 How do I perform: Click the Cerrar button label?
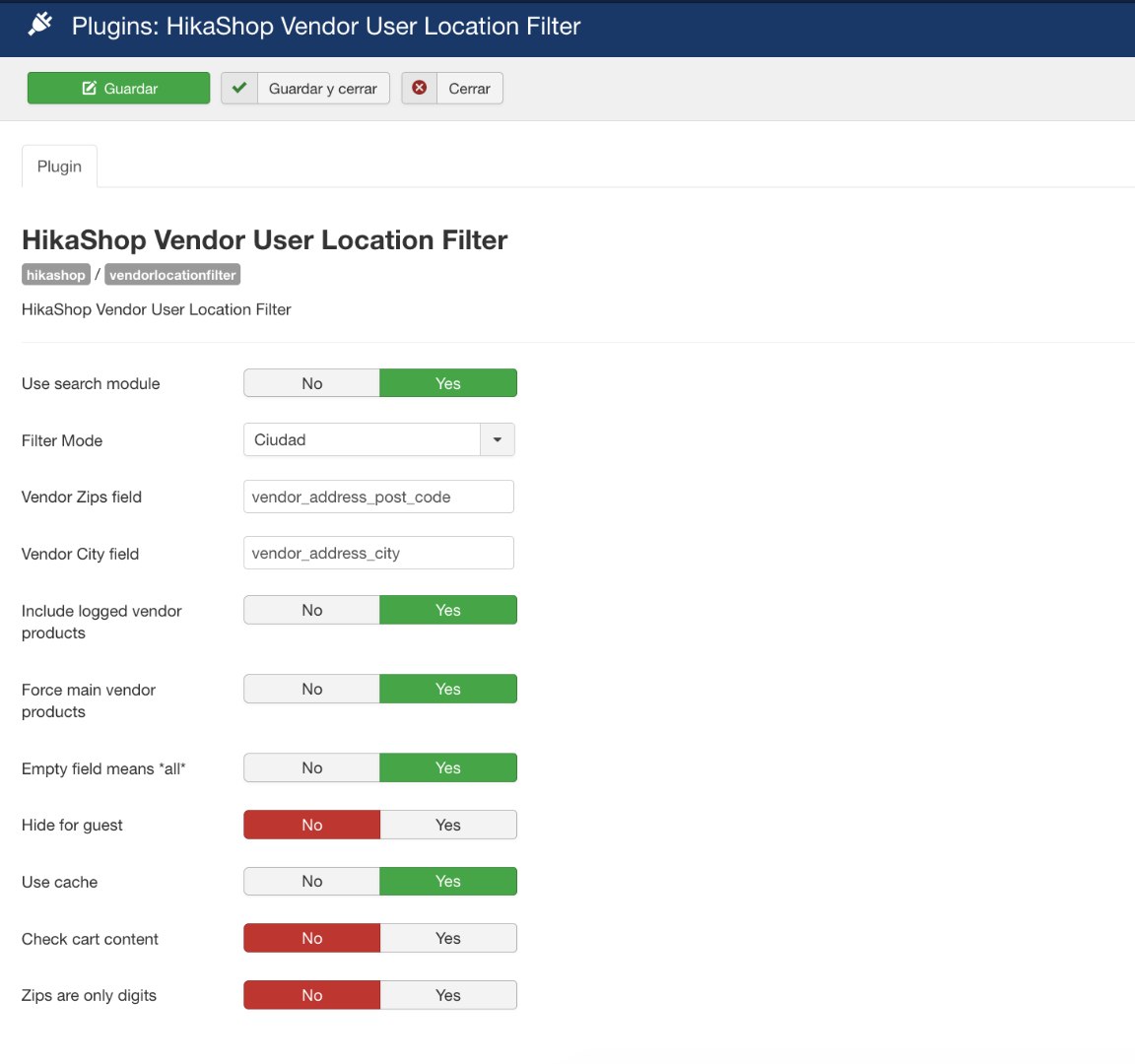click(469, 89)
